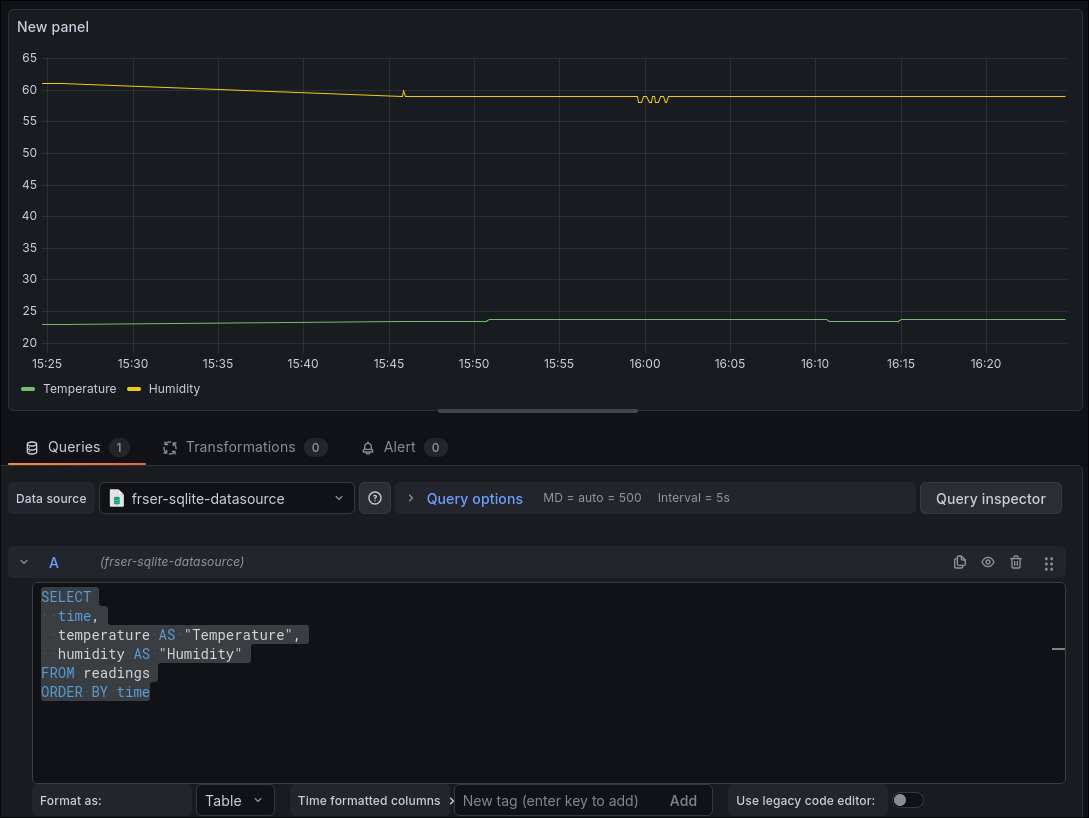Enable the legacy code editor toggle
1089x818 pixels.
(907, 800)
